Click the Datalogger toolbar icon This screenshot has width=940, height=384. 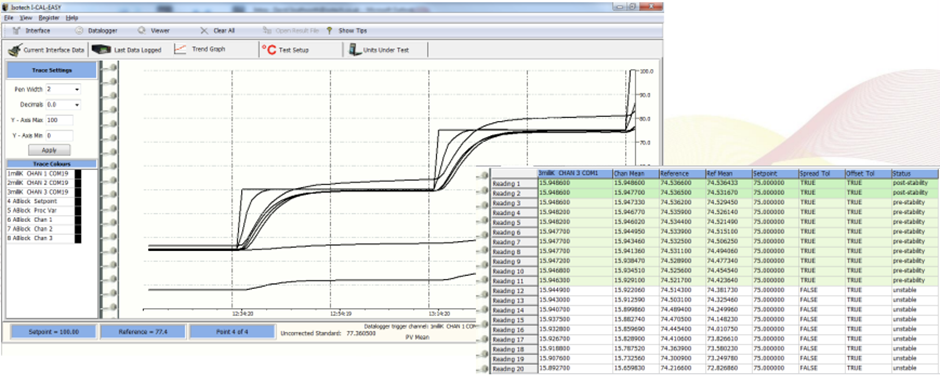pyautogui.click(x=79, y=31)
